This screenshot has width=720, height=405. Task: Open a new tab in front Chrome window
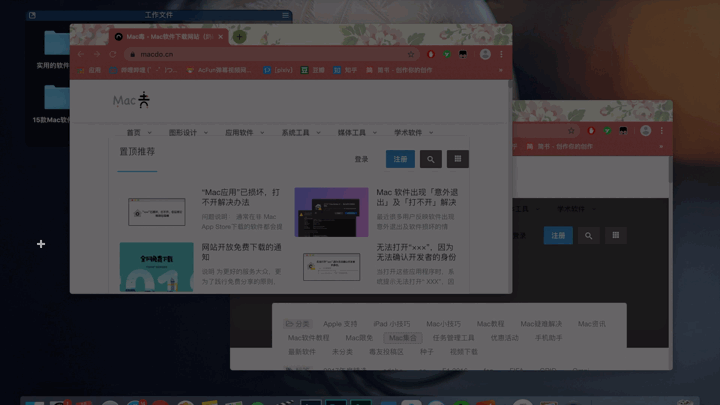click(239, 37)
